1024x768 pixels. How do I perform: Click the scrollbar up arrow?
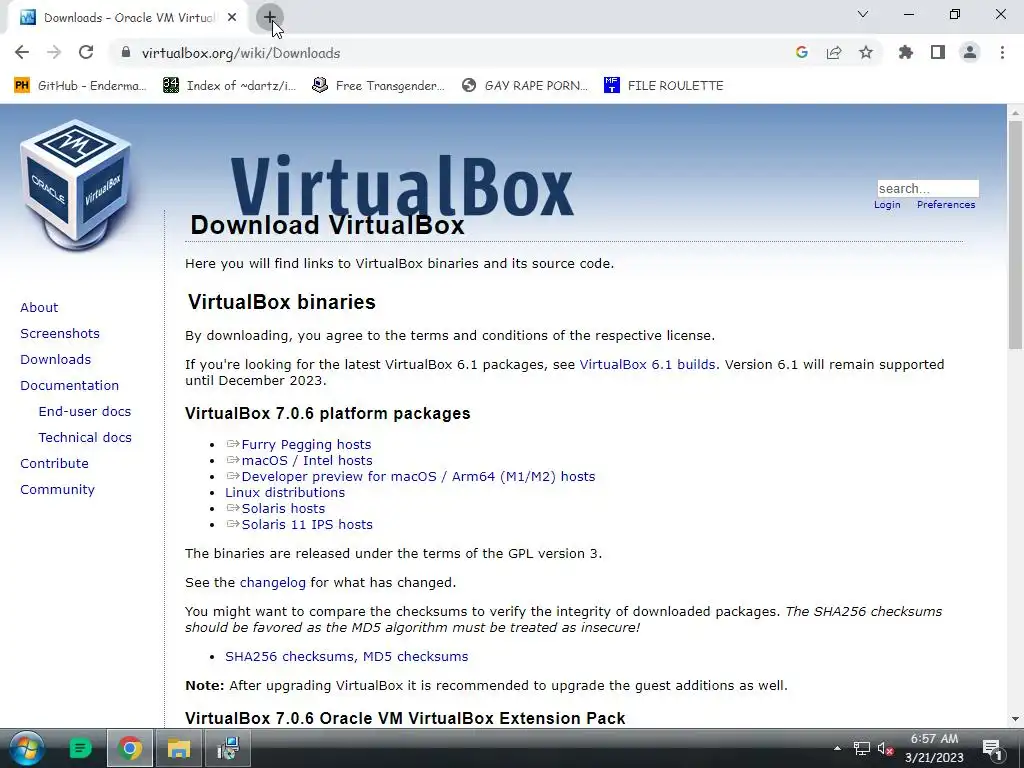click(x=1015, y=112)
